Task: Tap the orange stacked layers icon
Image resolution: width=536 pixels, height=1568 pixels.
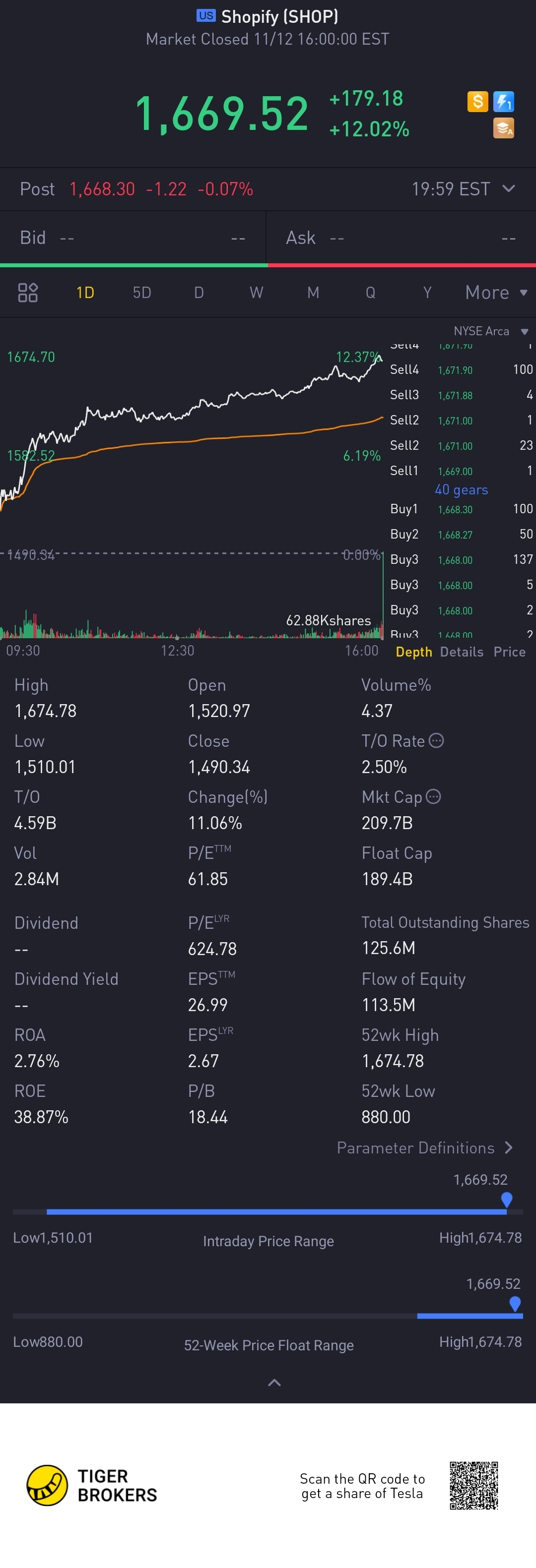Action: click(503, 128)
